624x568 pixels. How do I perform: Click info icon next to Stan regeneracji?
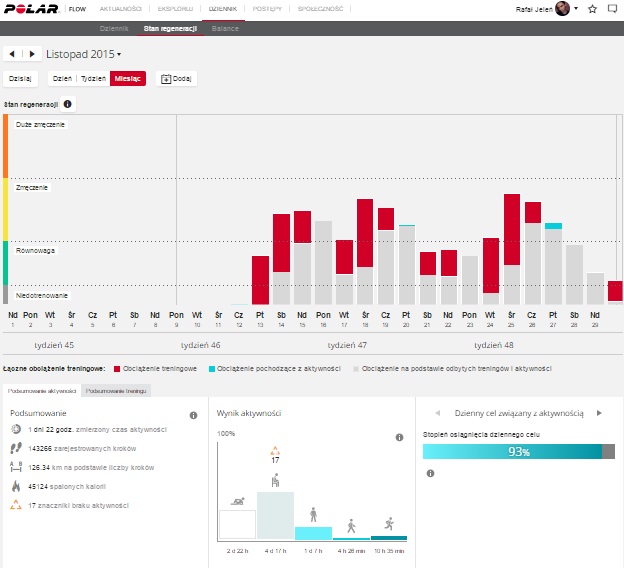(x=68, y=104)
